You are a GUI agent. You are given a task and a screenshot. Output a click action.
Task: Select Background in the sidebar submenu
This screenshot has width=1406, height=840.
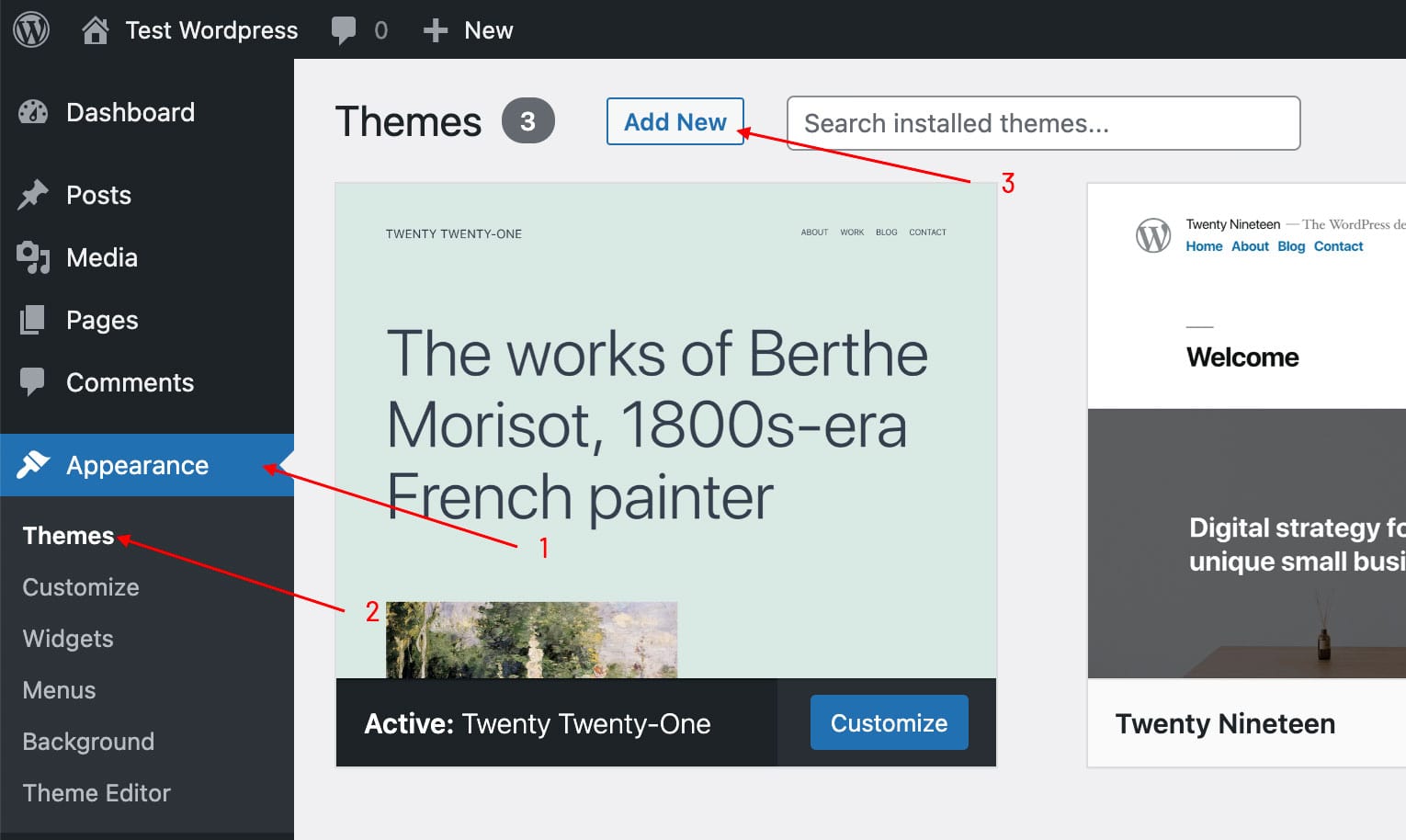pos(88,742)
